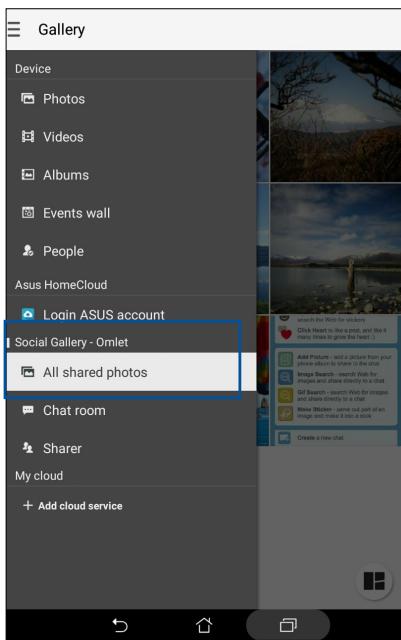Click the Photos icon in the drawer

[28, 99]
